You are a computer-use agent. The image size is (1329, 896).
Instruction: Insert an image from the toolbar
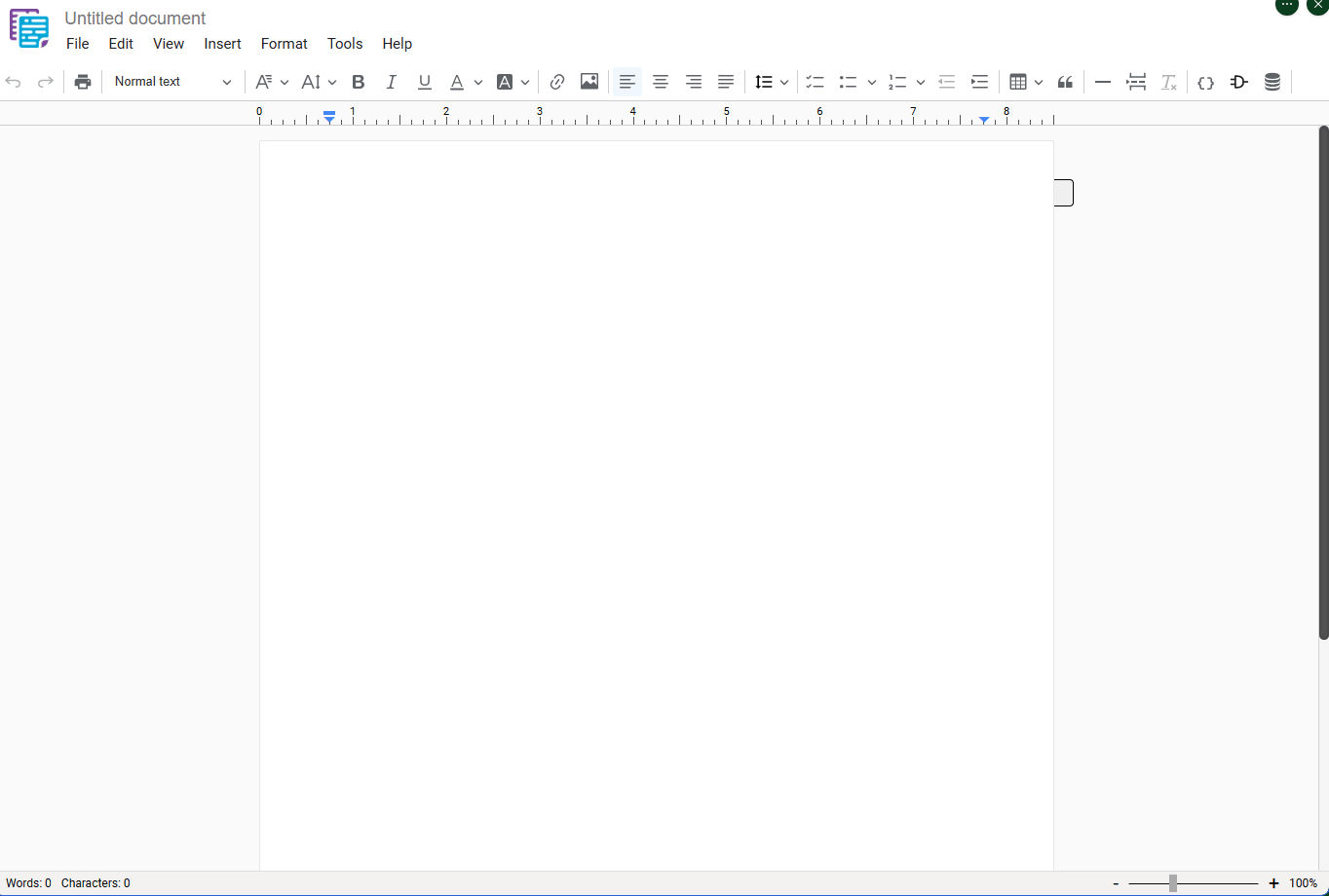(x=589, y=82)
